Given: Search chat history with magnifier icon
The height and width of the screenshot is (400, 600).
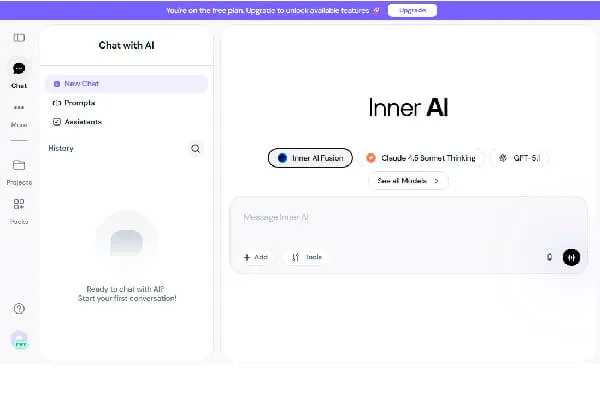Looking at the screenshot, I should coord(196,149).
